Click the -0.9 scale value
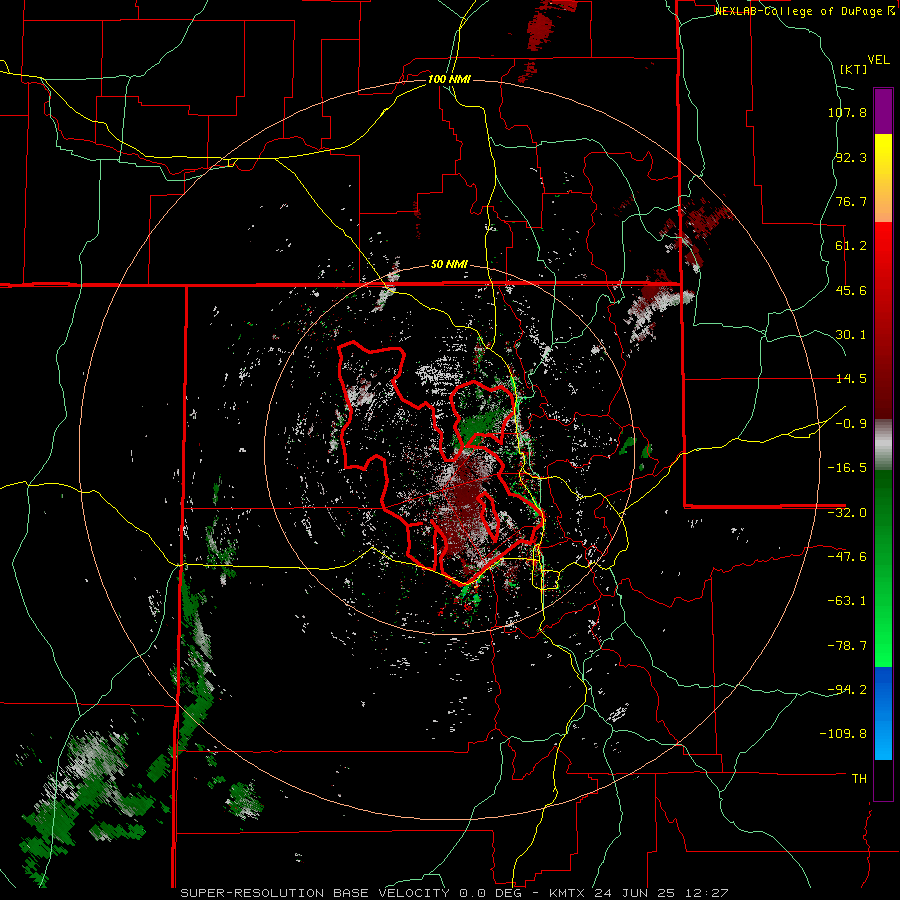 [851, 424]
